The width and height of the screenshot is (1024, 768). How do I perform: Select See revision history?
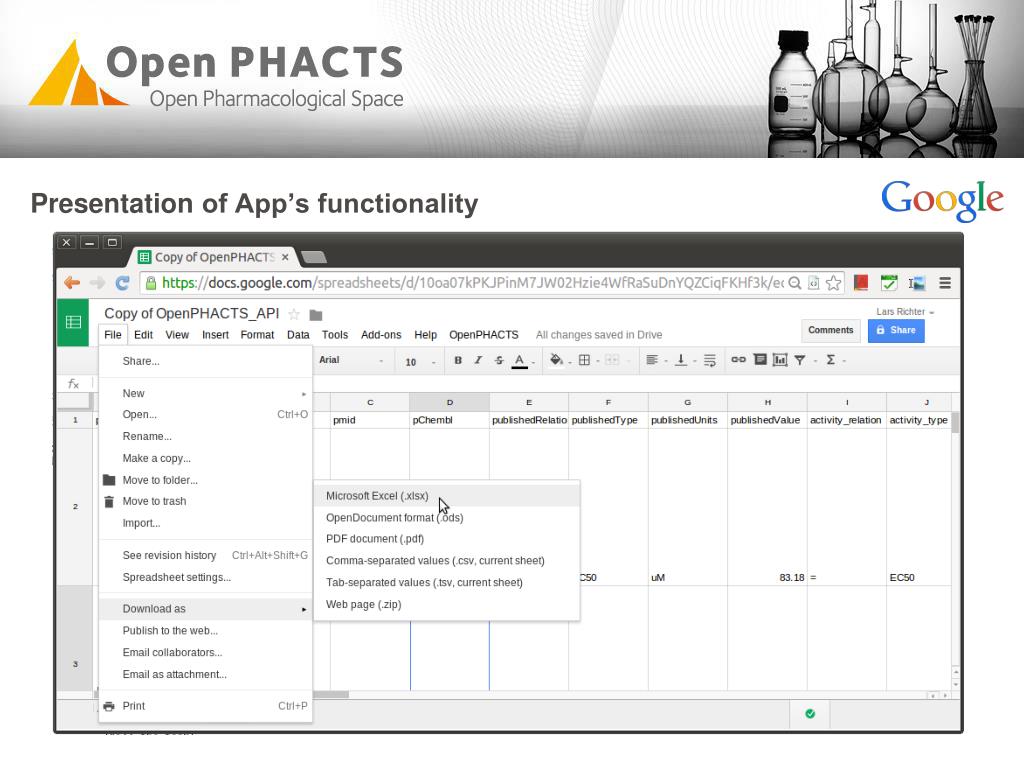coord(206,555)
